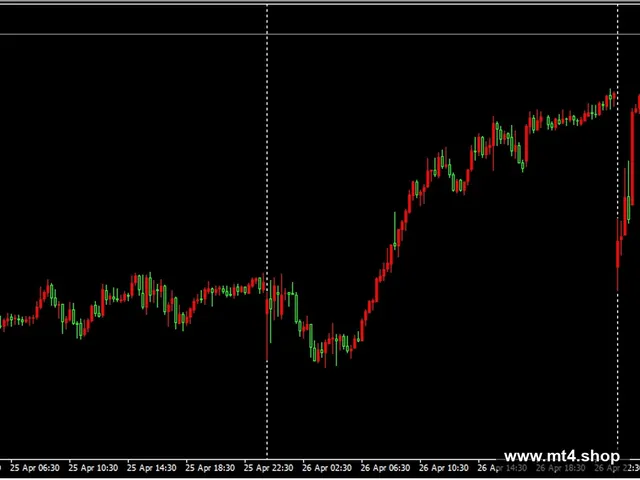640x480 pixels.
Task: Click the 25 Apr 14:30 time label
Action: (x=152, y=468)
